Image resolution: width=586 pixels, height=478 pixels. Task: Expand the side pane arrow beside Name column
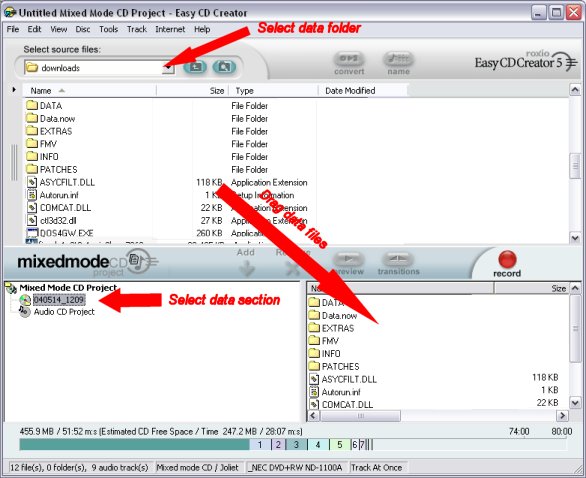point(14,90)
